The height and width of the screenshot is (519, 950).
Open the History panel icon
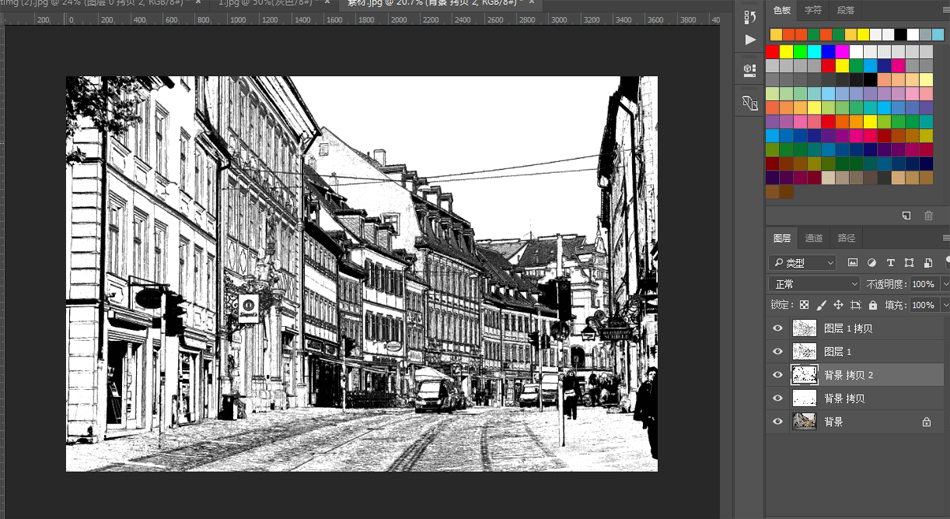coord(750,17)
